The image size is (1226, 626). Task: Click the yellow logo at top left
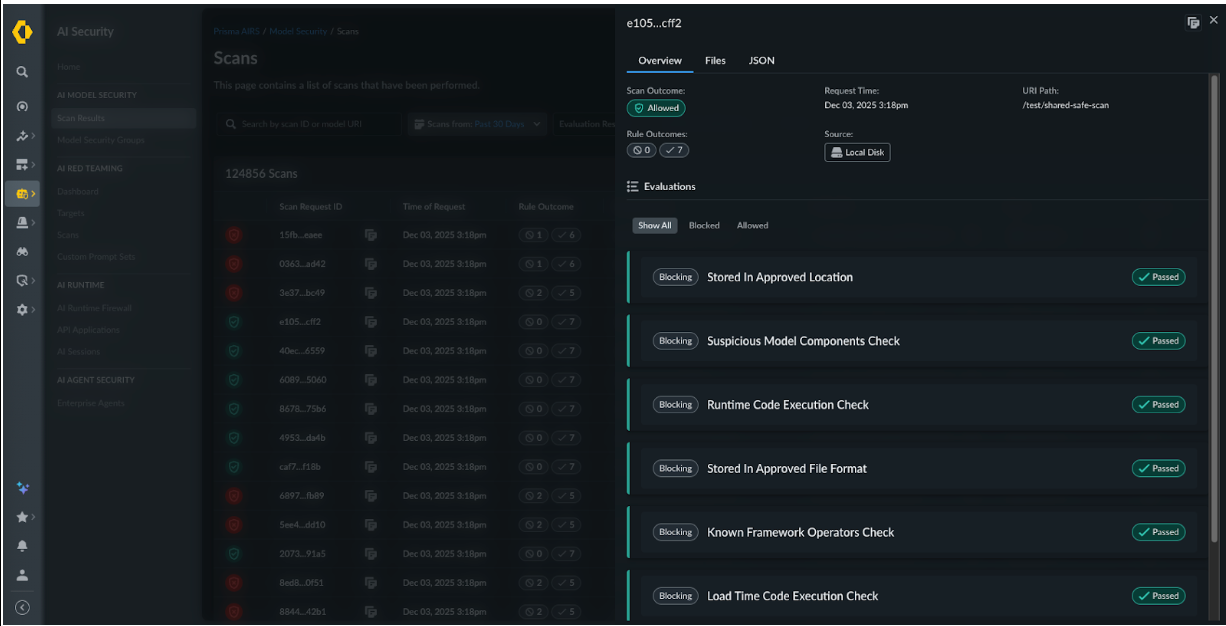(22, 32)
